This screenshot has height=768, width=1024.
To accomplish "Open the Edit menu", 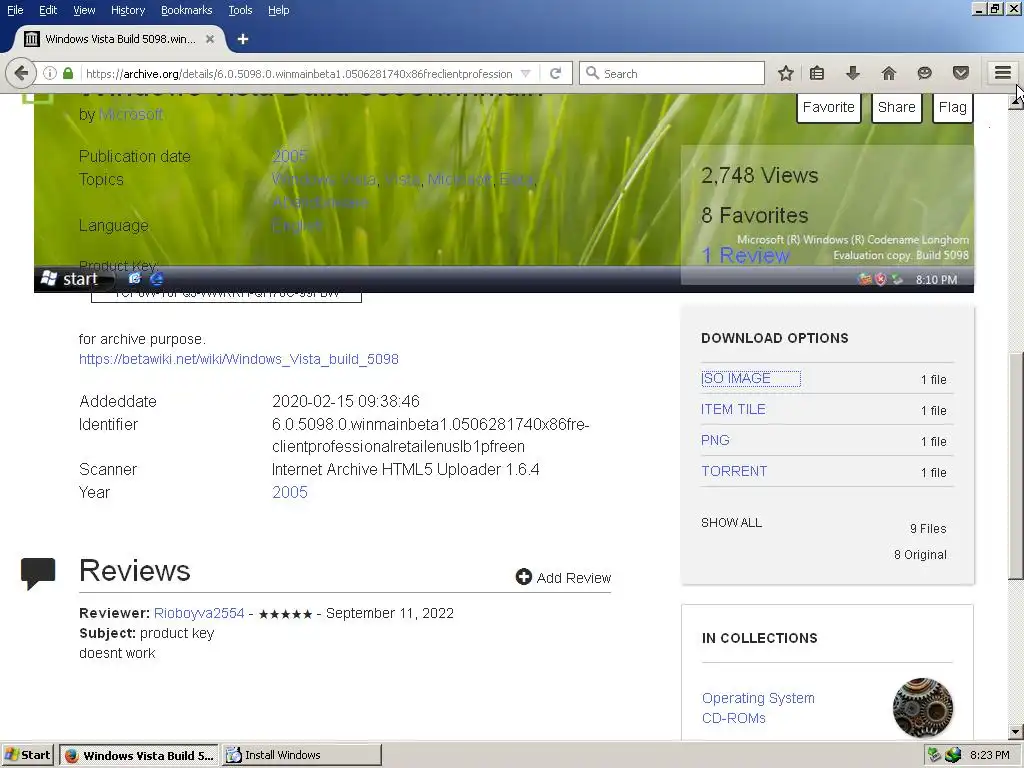I will (x=48, y=10).
